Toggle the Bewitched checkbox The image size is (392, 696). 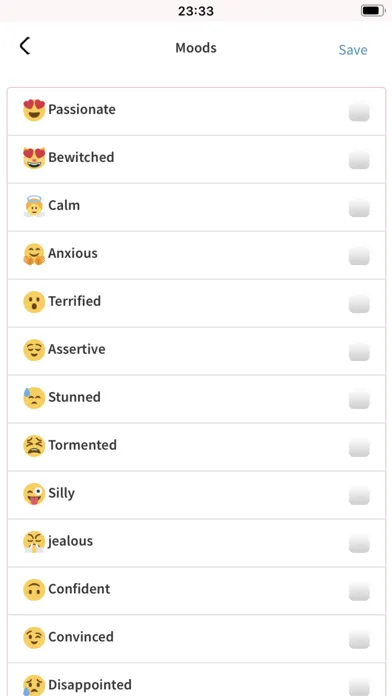coord(359,159)
